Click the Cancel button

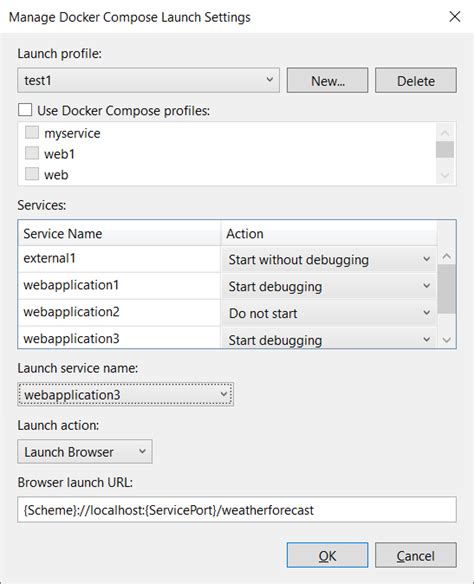[416, 555]
